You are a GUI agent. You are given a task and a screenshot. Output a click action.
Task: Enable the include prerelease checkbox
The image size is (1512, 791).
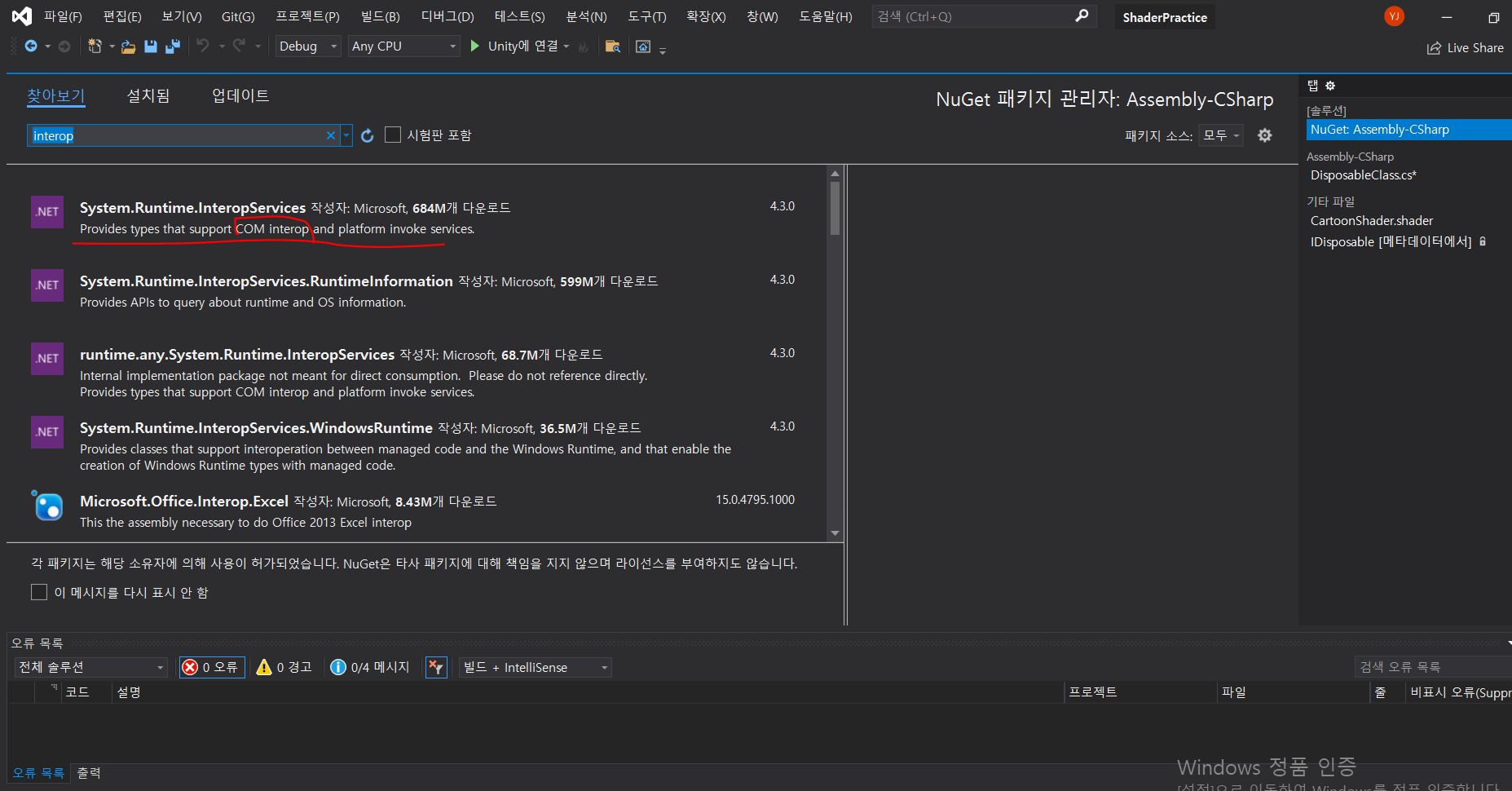pyautogui.click(x=393, y=135)
